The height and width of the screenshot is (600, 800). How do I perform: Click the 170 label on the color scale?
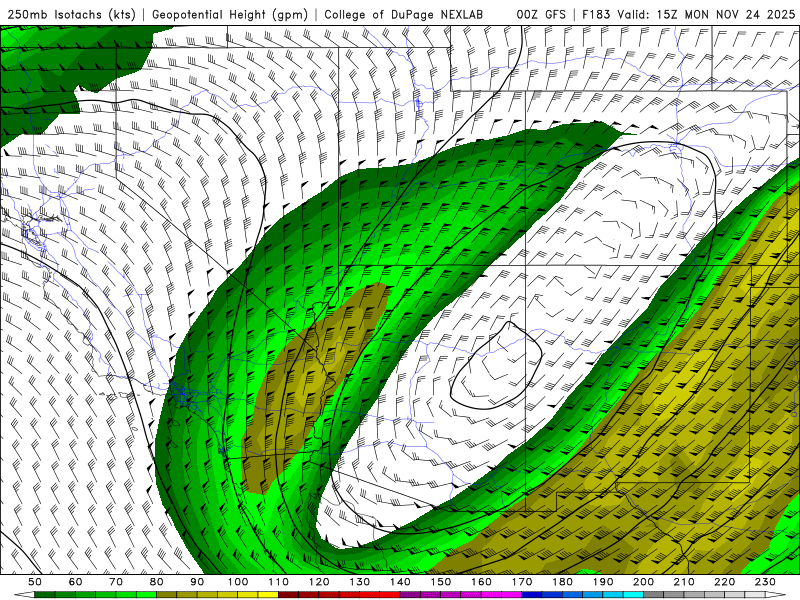point(521,582)
